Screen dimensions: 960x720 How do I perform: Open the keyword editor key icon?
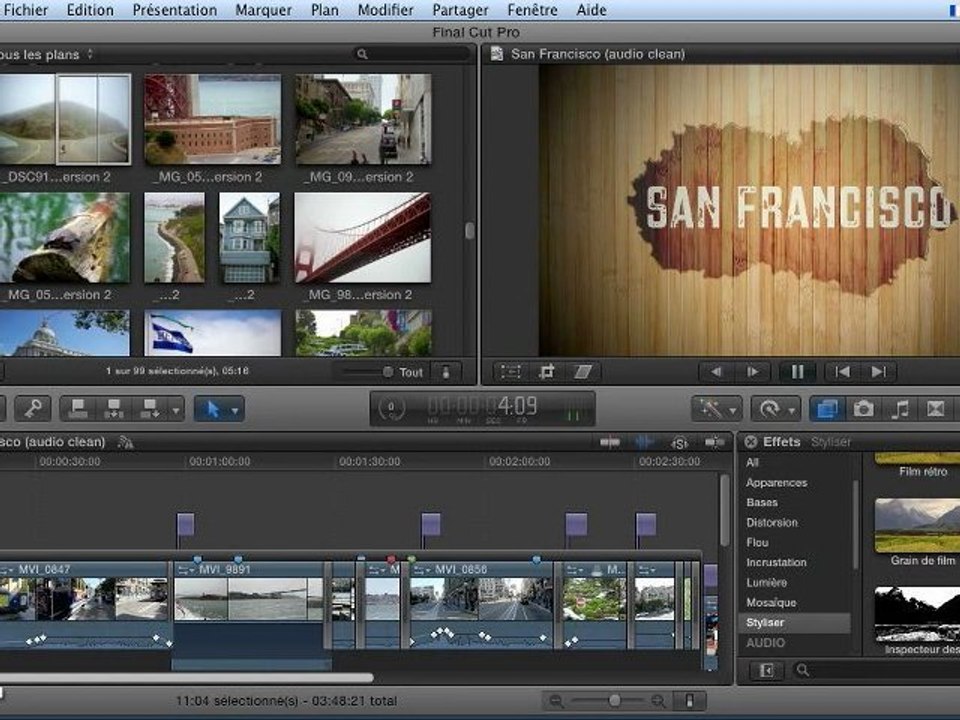pyautogui.click(x=32, y=408)
